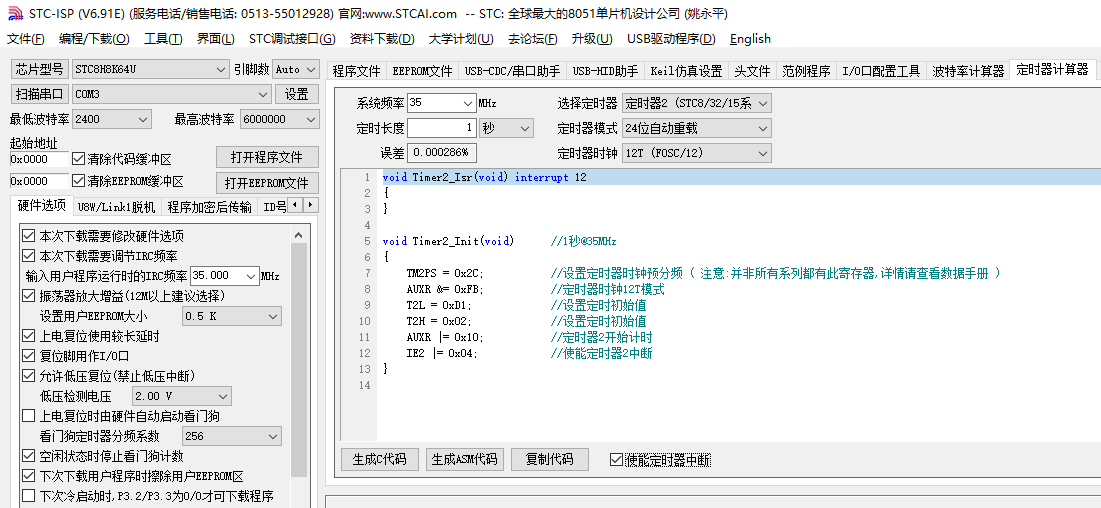Switch to the 程序加密后传输 tab
Viewport: 1101px width, 508px height.
[209, 207]
